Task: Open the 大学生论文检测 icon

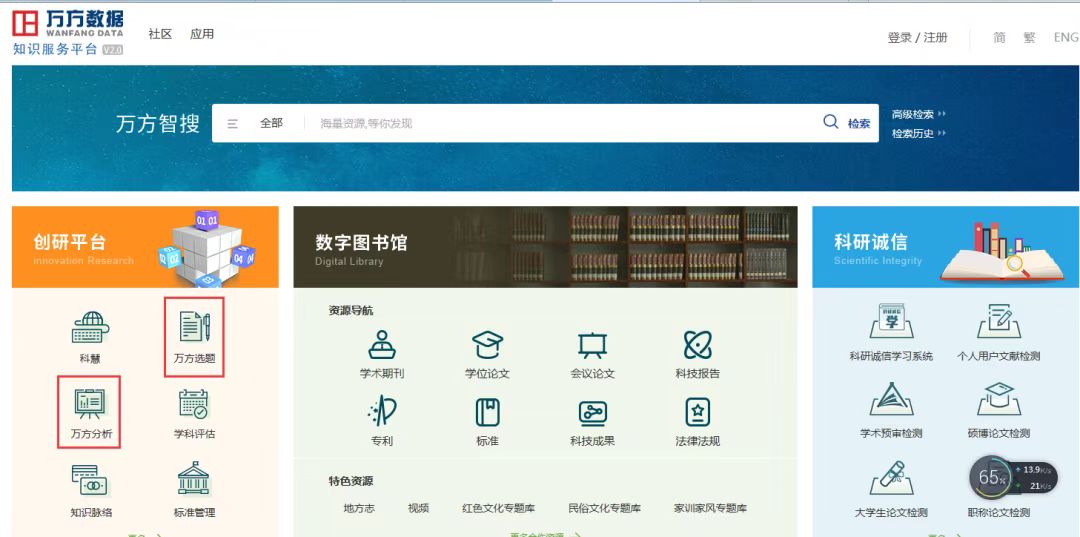Action: click(x=891, y=478)
